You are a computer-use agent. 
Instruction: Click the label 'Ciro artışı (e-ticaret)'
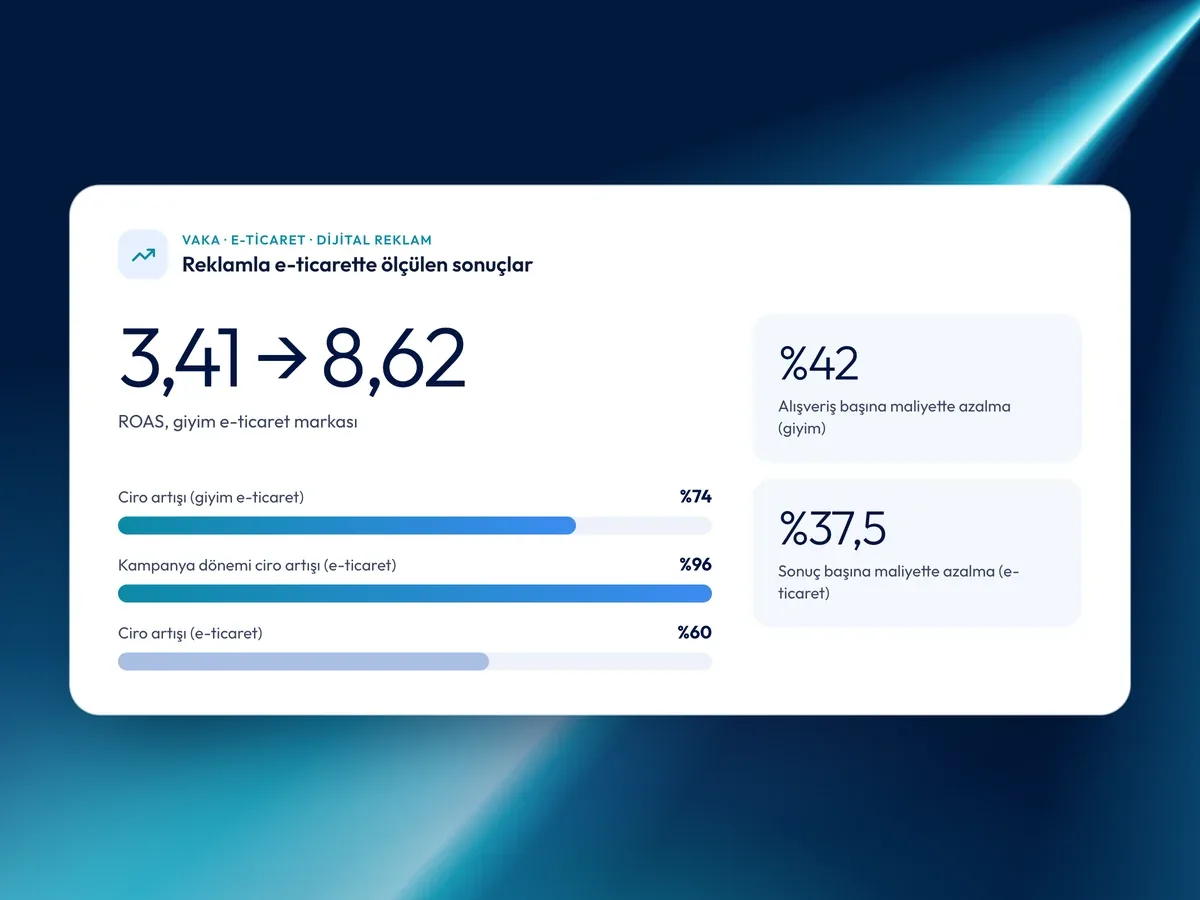pyautogui.click(x=190, y=633)
